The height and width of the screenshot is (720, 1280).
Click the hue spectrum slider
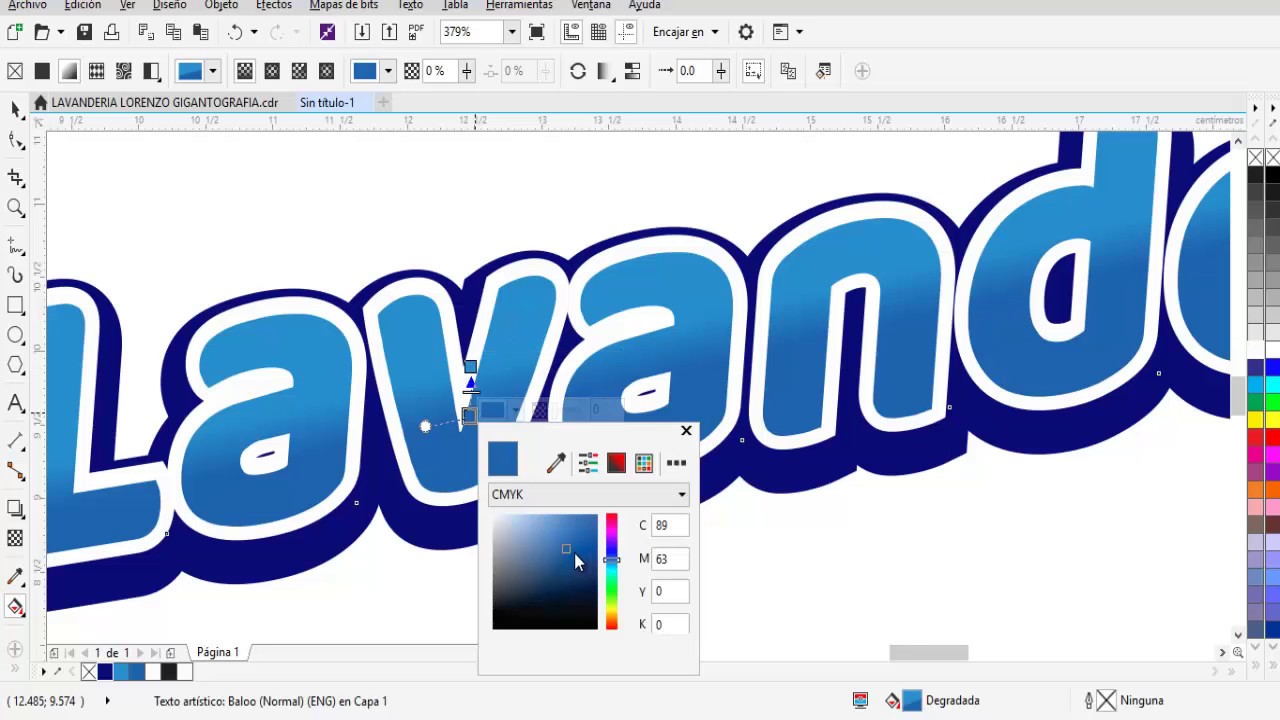(611, 572)
